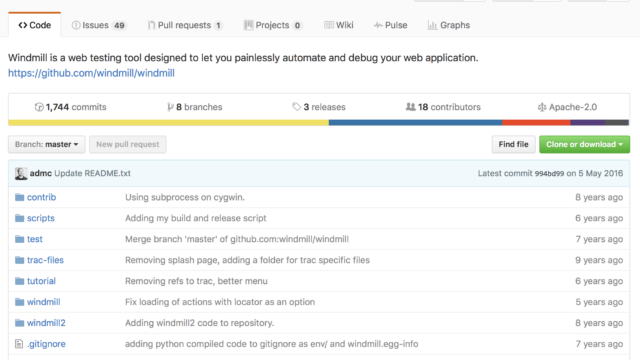
Task: Click 'Removing refs to trac, better menu' message
Action: 196,281
